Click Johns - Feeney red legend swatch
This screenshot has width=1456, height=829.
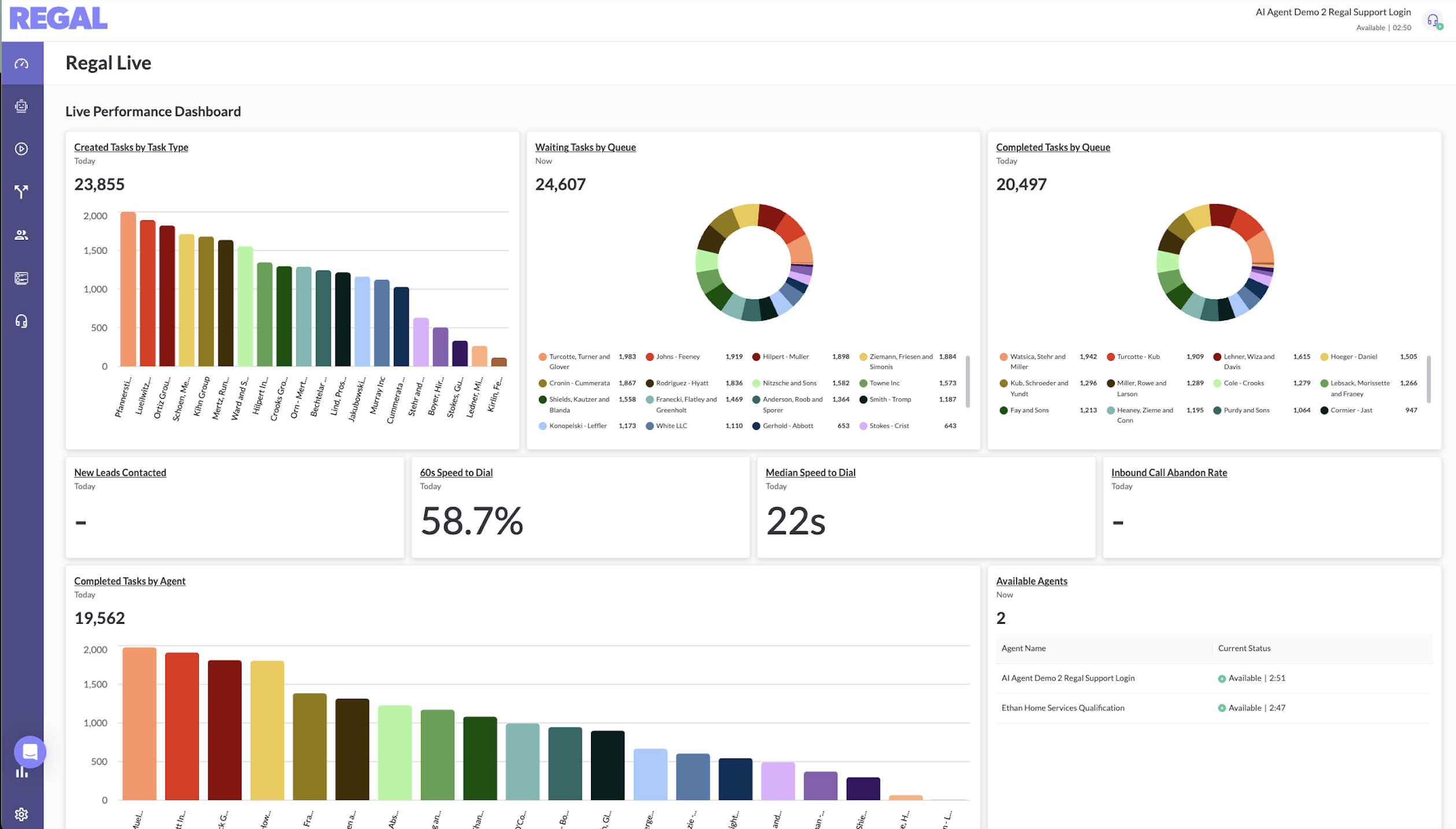[649, 357]
